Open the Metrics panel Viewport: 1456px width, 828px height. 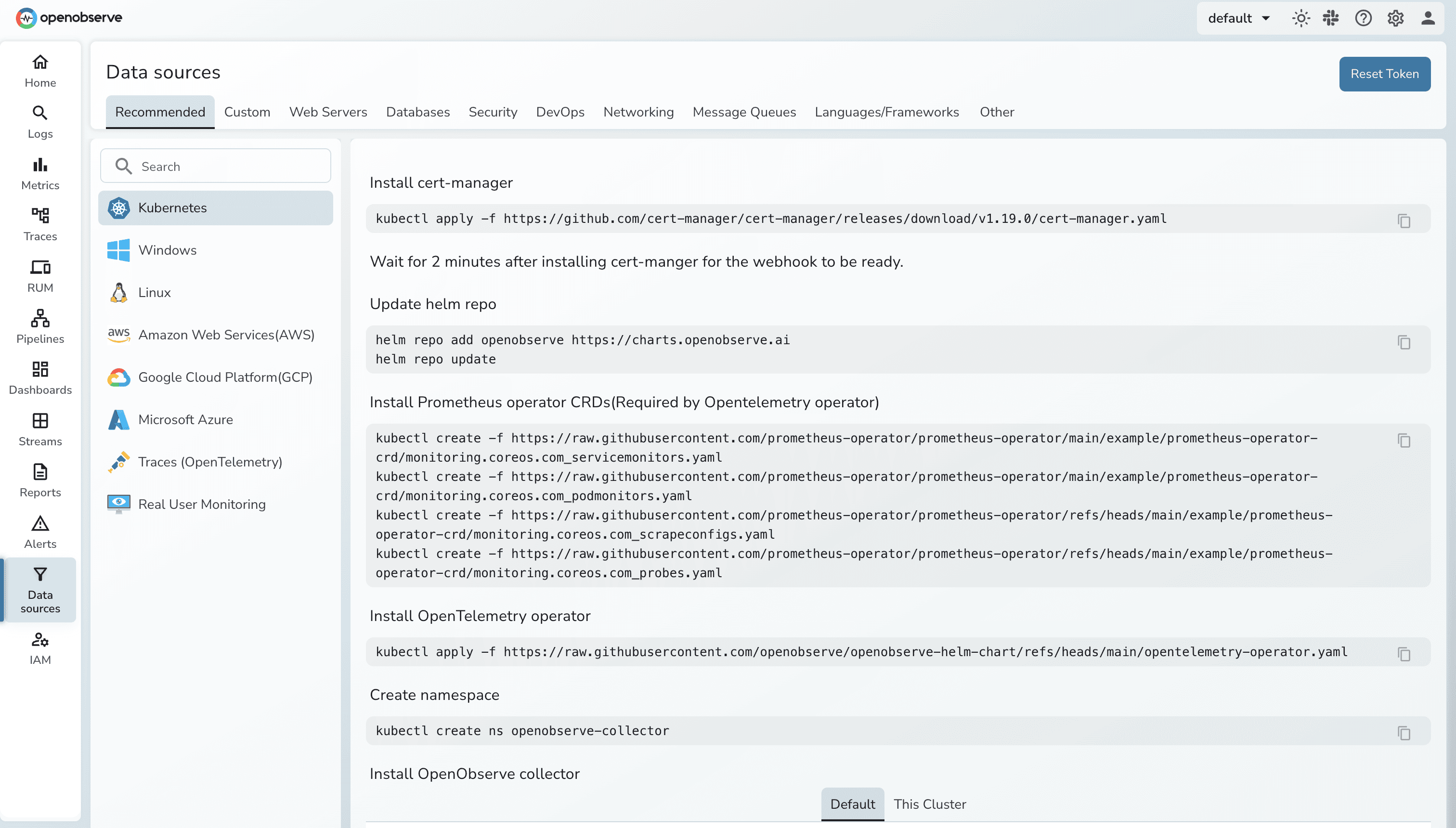pos(39,172)
